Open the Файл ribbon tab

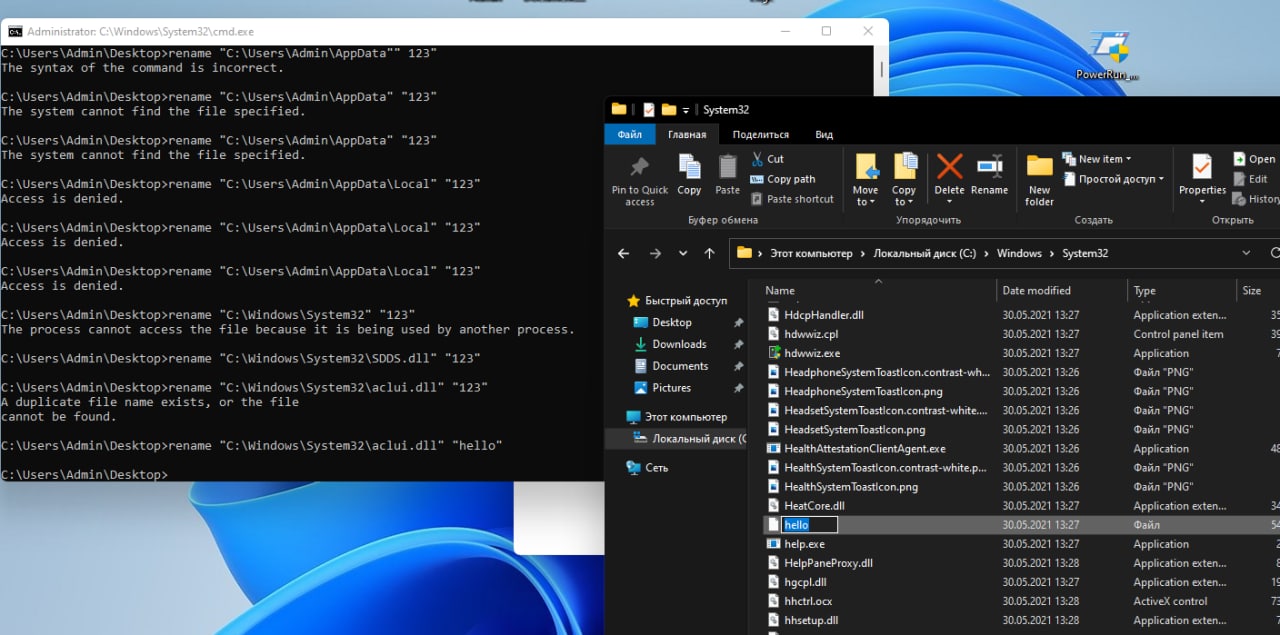[630, 134]
